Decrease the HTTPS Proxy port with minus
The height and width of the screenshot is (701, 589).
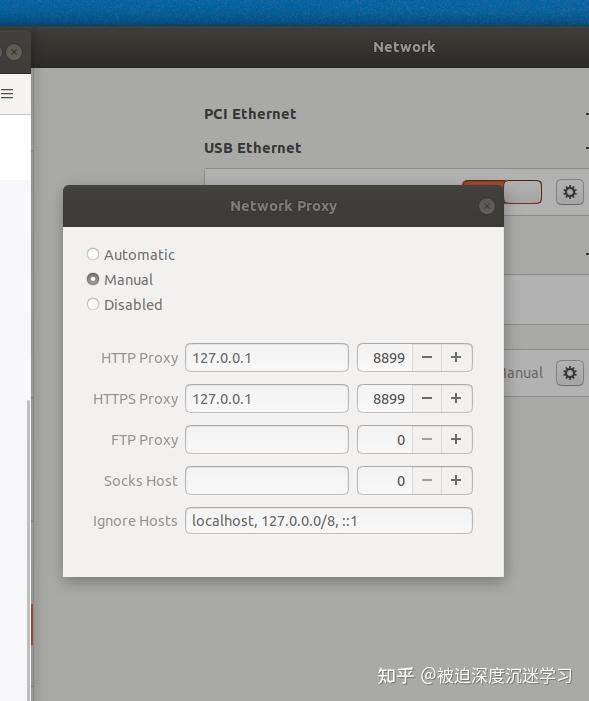point(427,398)
